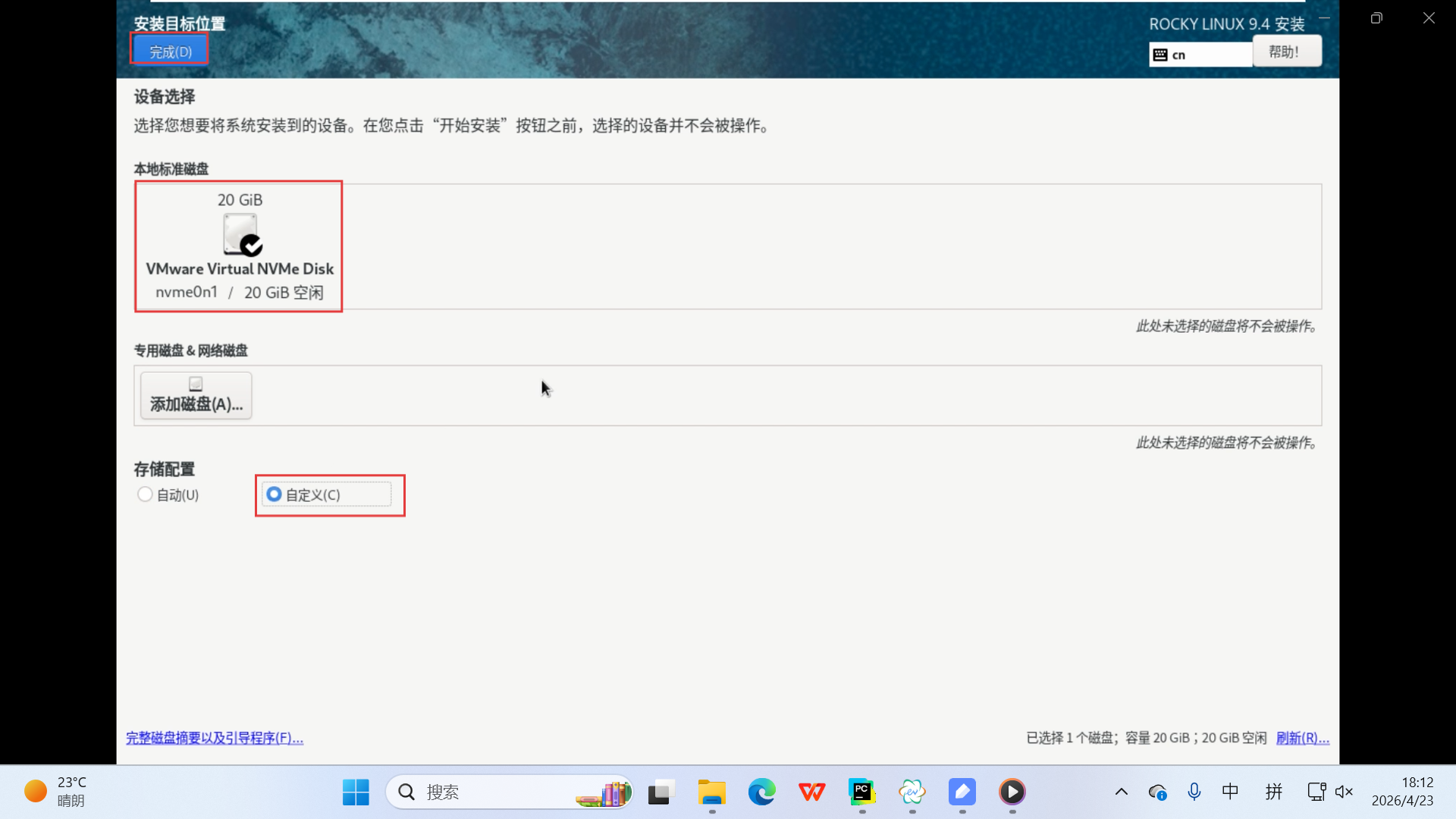Image resolution: width=1456 pixels, height=819 pixels.
Task: Open File Explorer from taskbar
Action: tap(711, 792)
